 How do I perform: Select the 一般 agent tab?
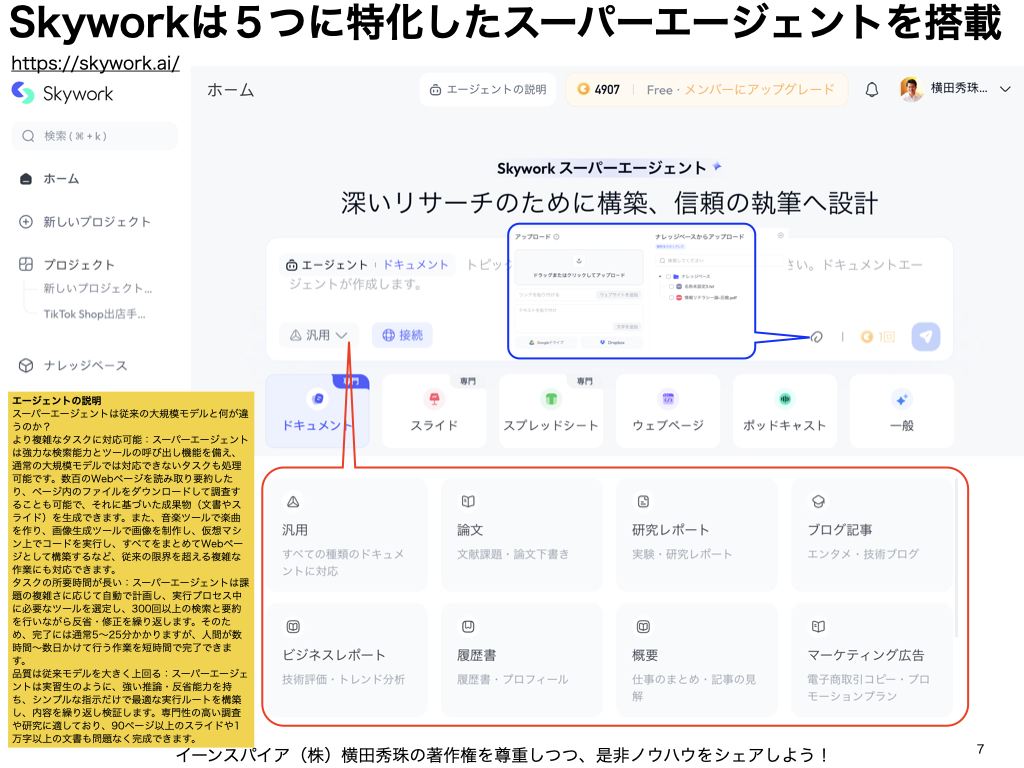[902, 411]
